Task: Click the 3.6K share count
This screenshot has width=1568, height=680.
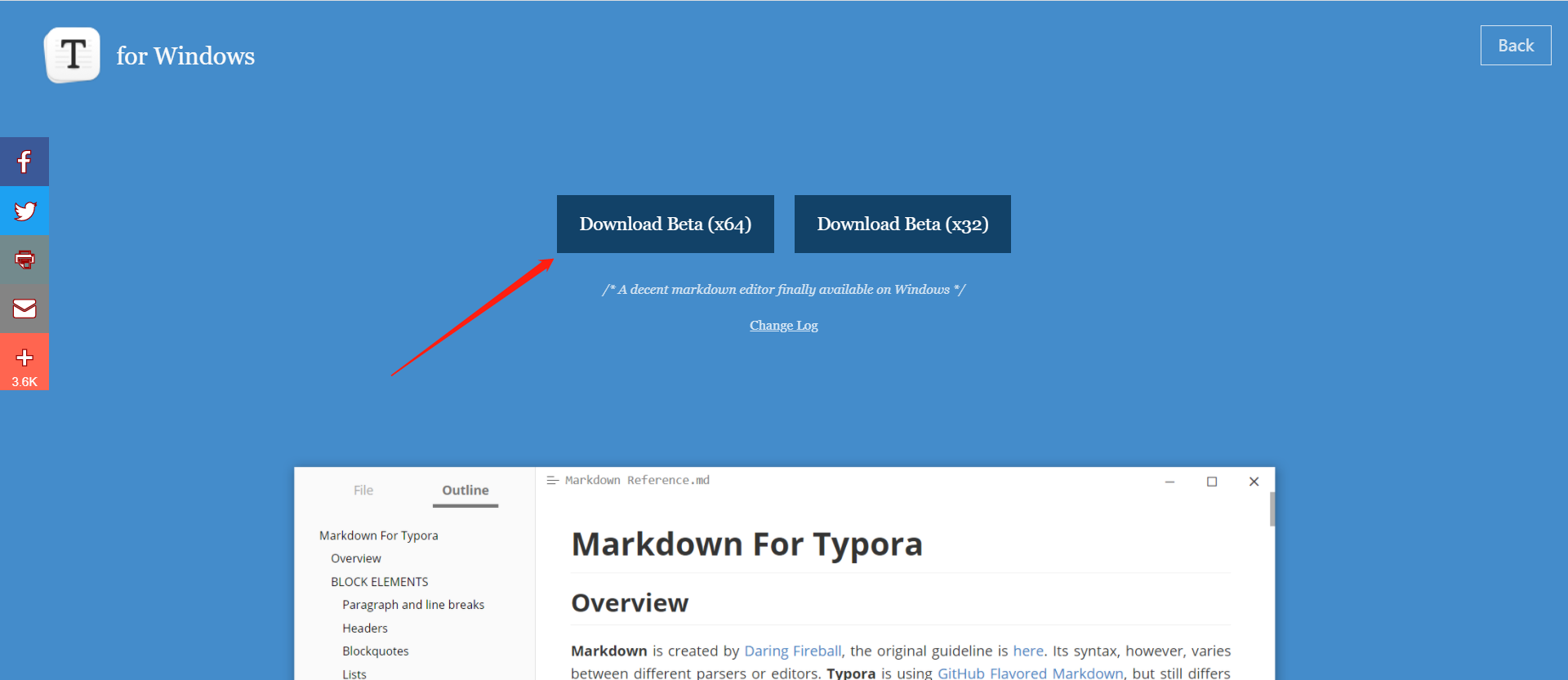Action: pos(24,381)
